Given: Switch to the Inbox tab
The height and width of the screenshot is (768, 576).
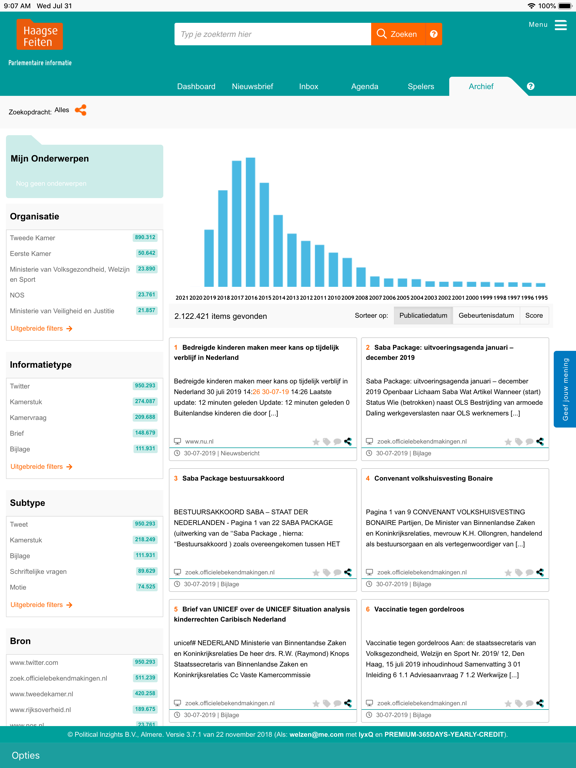Looking at the screenshot, I should point(309,86).
